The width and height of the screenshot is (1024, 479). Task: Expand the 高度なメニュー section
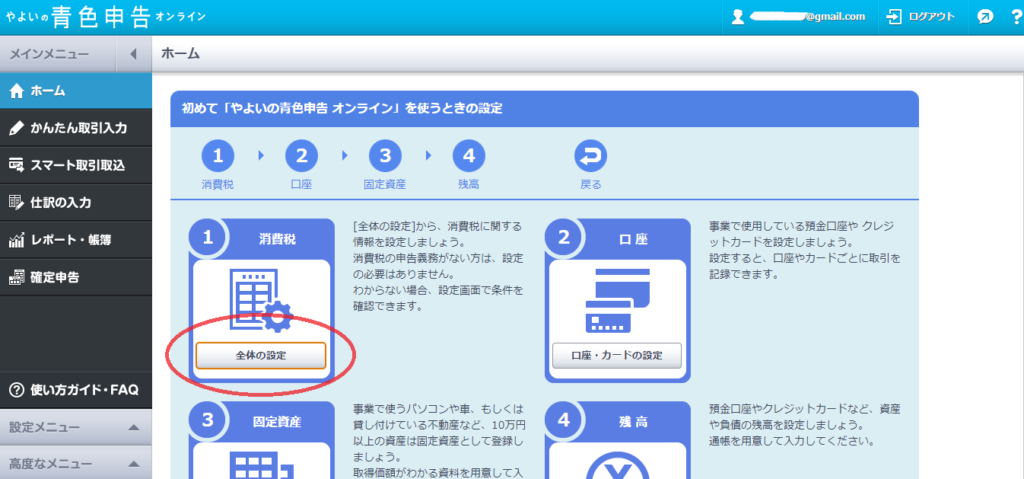click(x=76, y=464)
